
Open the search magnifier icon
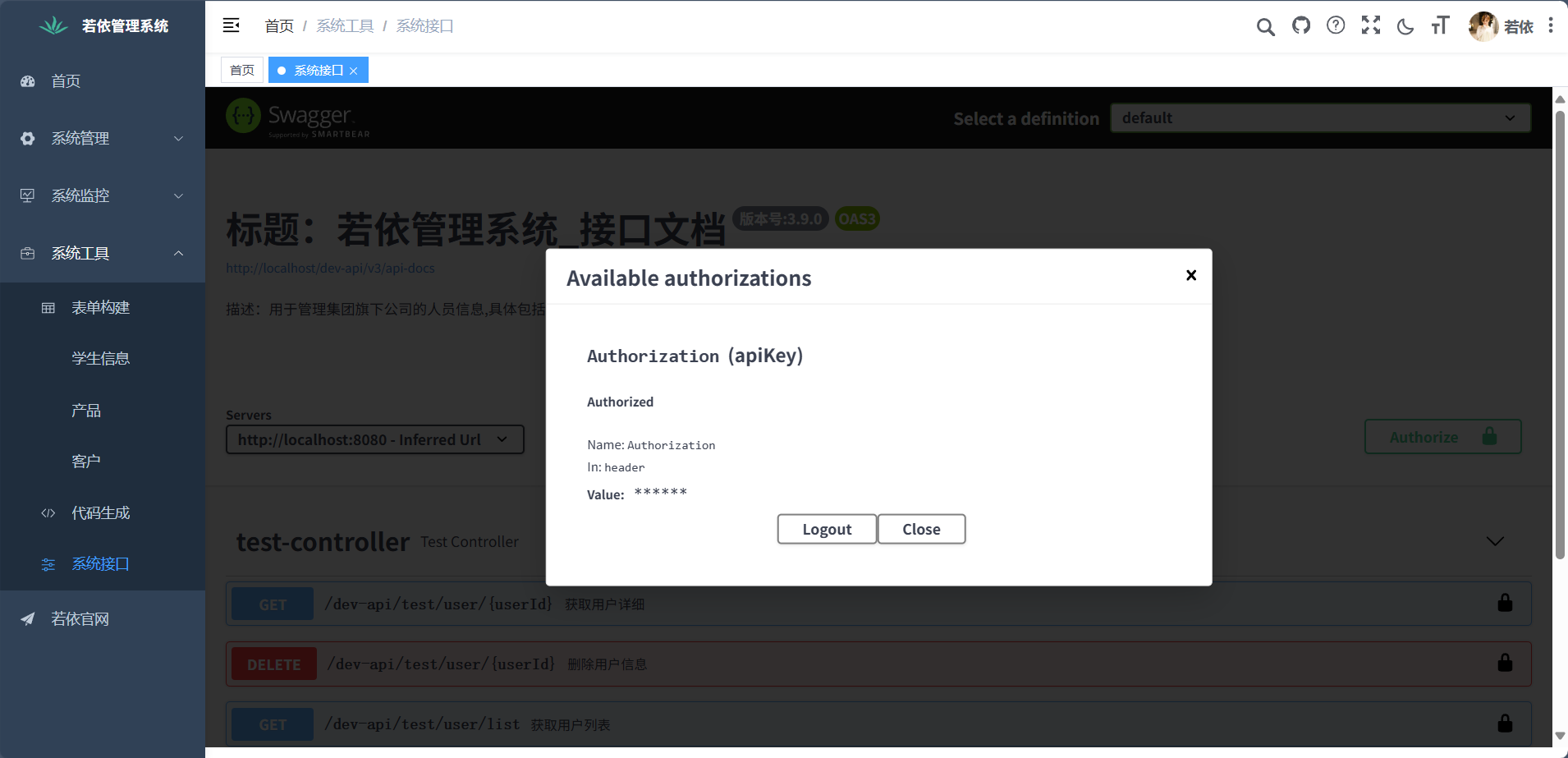click(1265, 26)
